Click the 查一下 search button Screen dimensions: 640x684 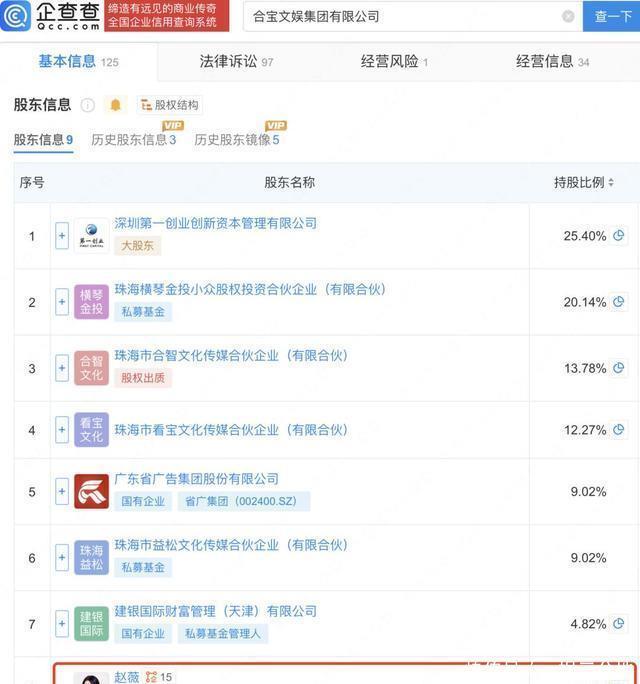[x=611, y=17]
